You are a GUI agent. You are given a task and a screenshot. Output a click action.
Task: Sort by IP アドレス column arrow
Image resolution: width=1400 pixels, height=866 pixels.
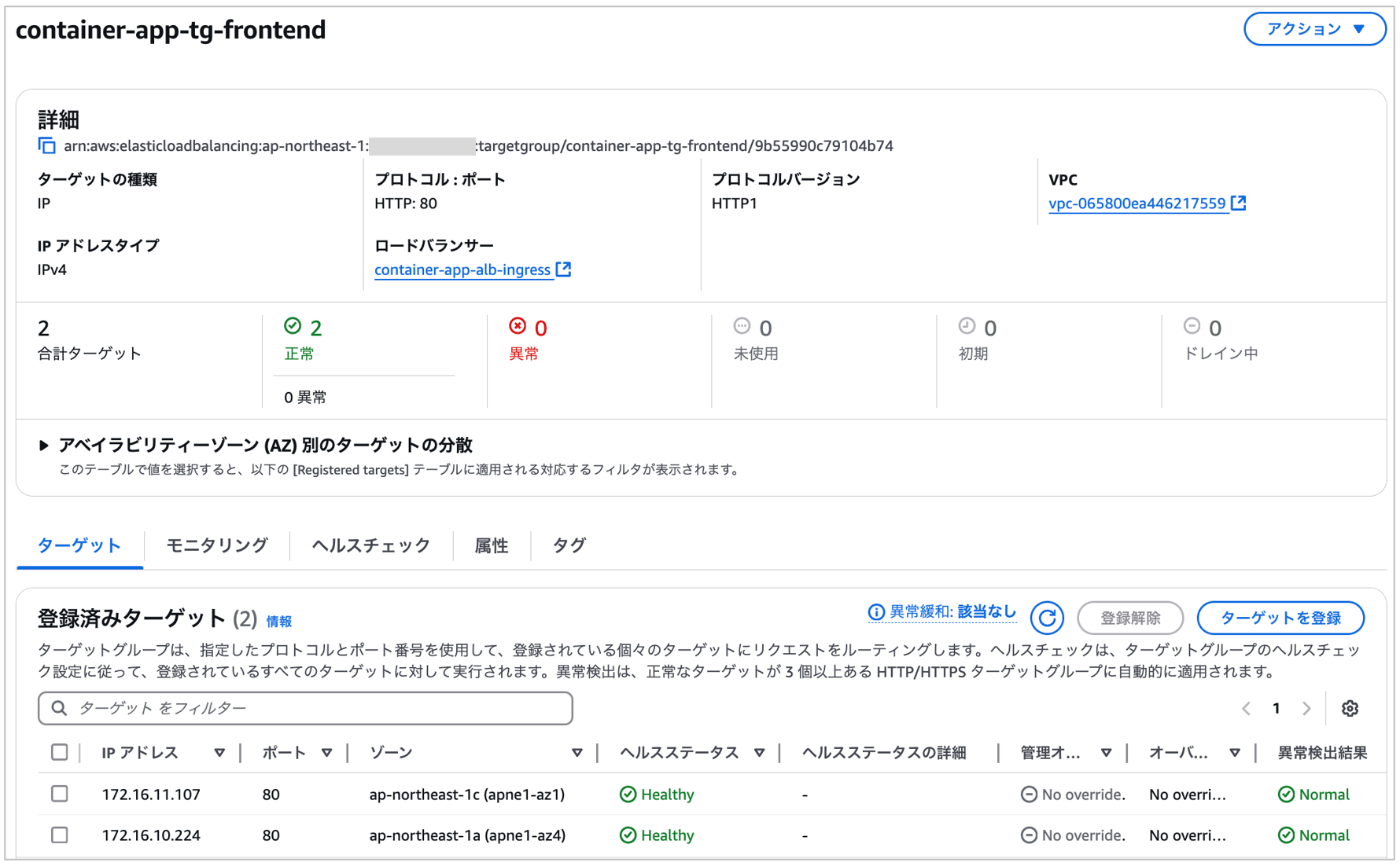click(219, 753)
